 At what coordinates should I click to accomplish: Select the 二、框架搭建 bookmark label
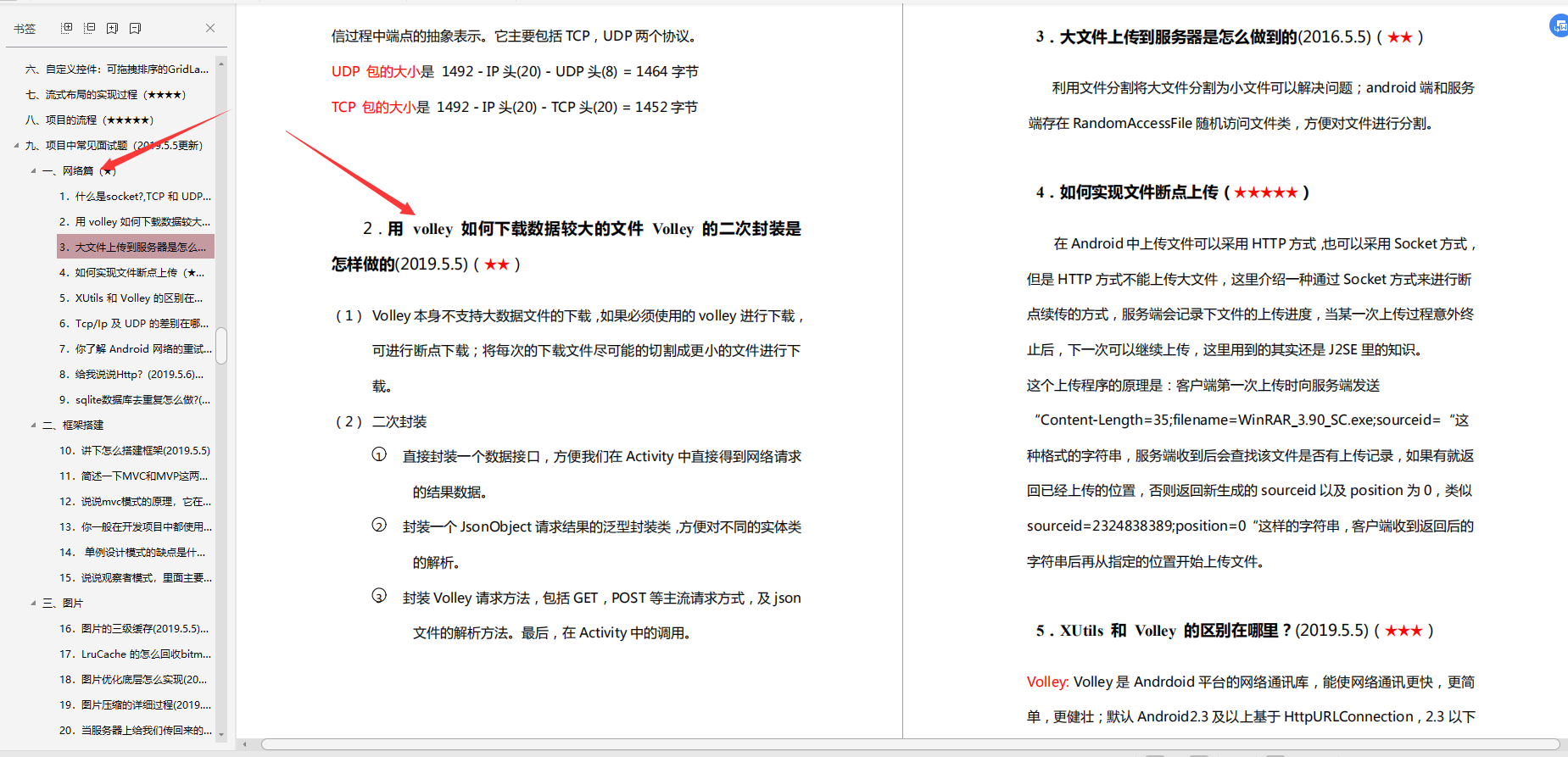tap(73, 425)
